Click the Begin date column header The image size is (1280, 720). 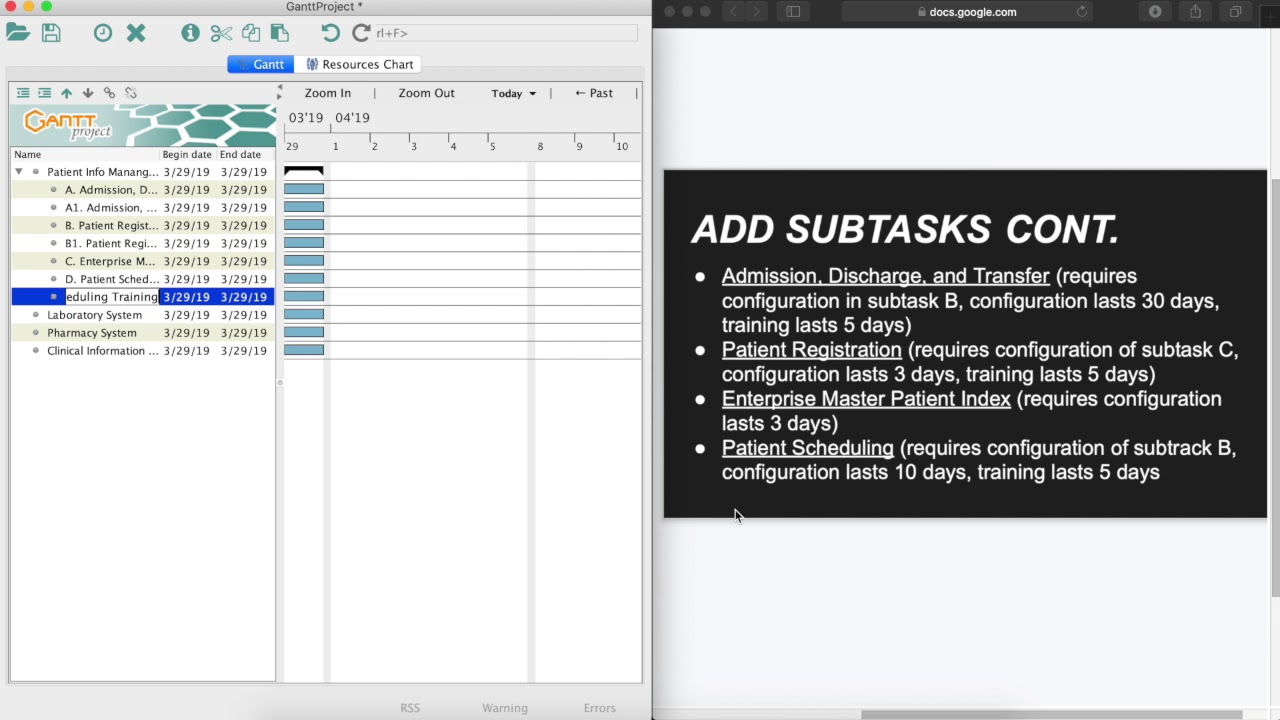[x=187, y=154]
